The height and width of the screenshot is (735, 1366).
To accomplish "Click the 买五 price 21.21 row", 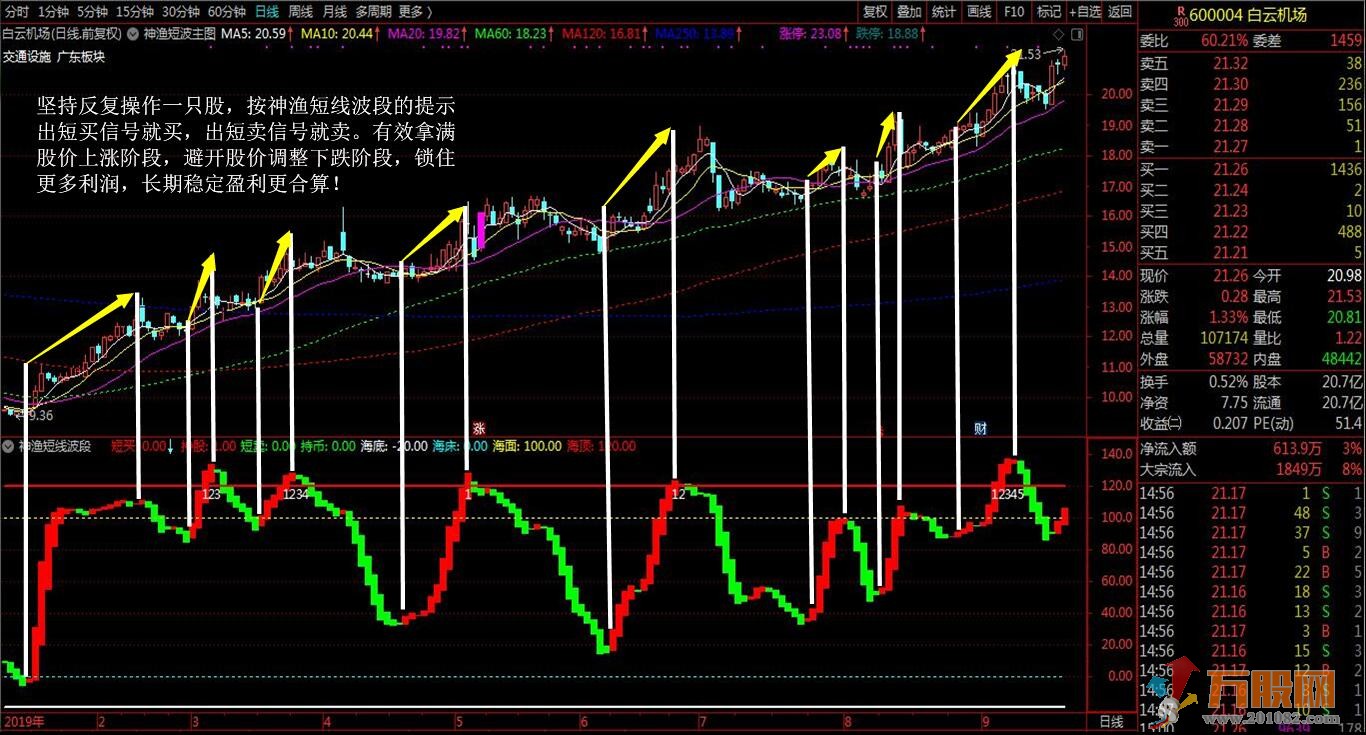I will [1252, 253].
